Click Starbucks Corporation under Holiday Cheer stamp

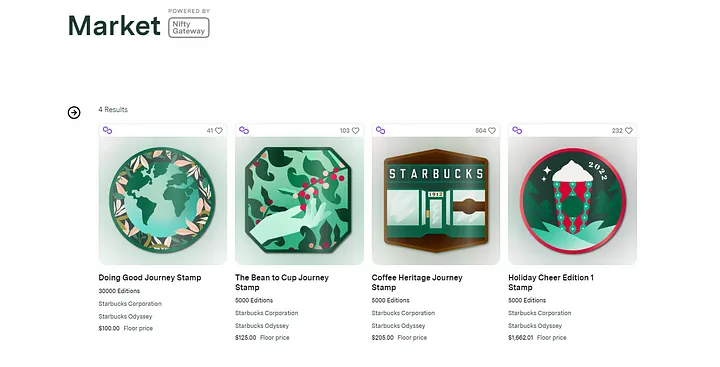[x=540, y=313]
